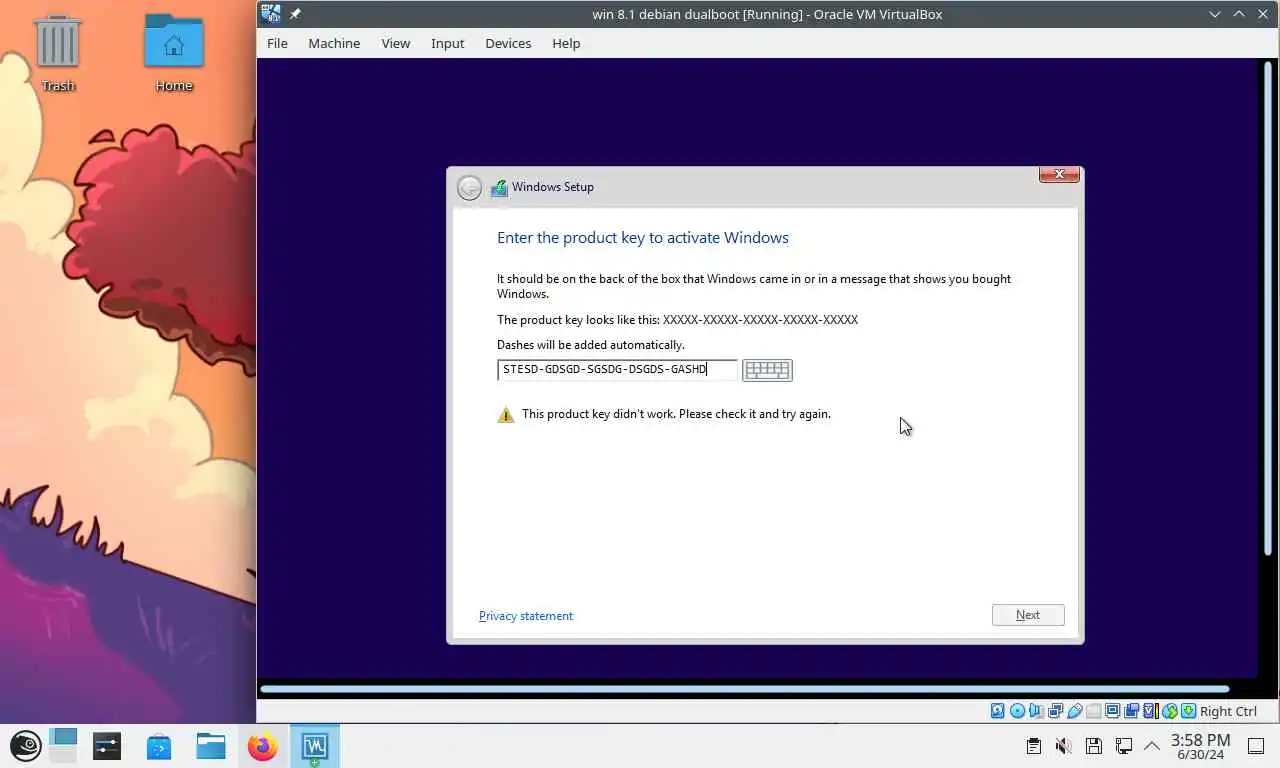Screen dimensions: 1280x768
Task: Minimize the VirtualBox window
Action: 1215,14
